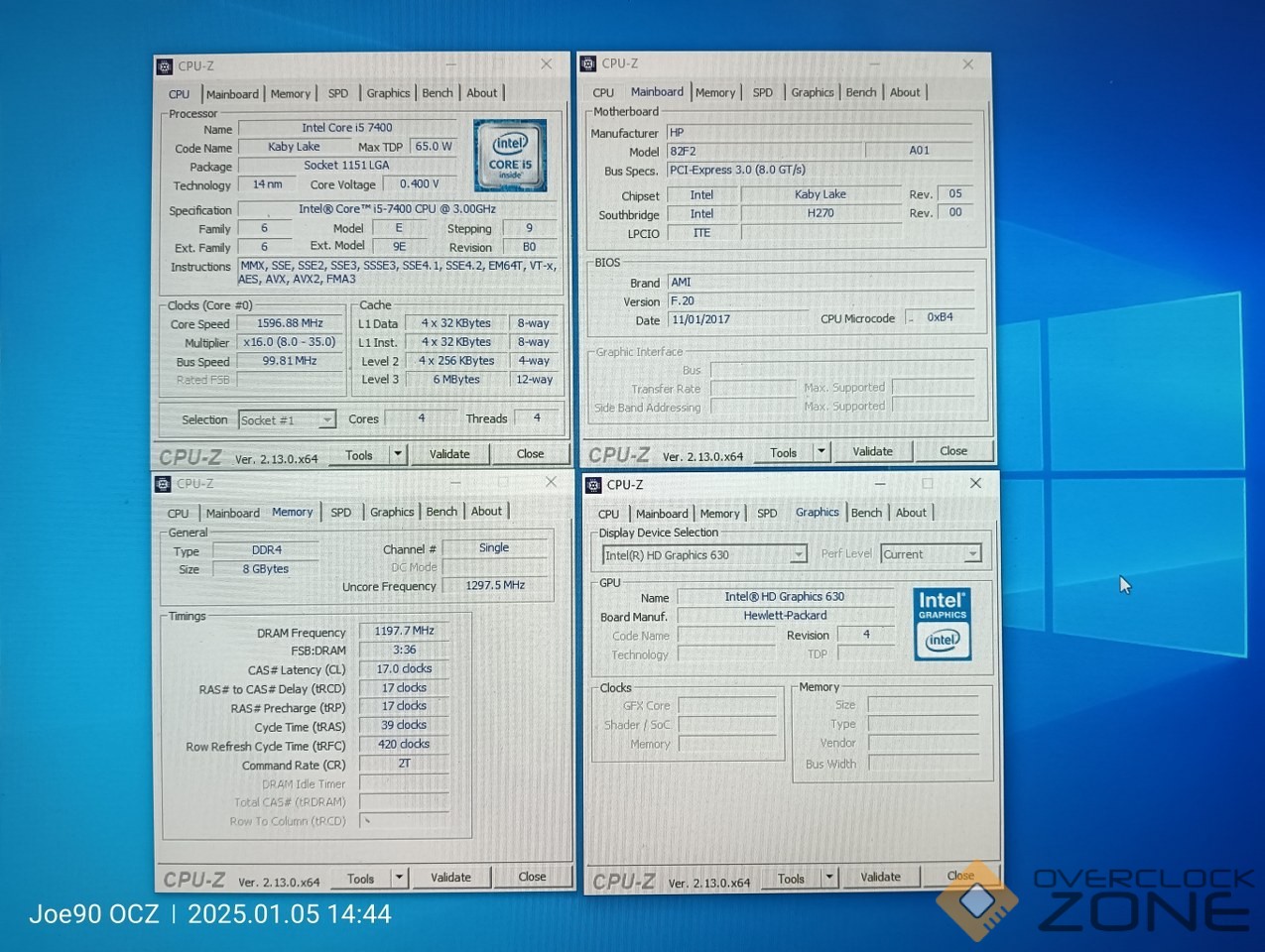Click Validate in the Motherboard window
Image resolution: width=1265 pixels, height=952 pixels.
(873, 451)
